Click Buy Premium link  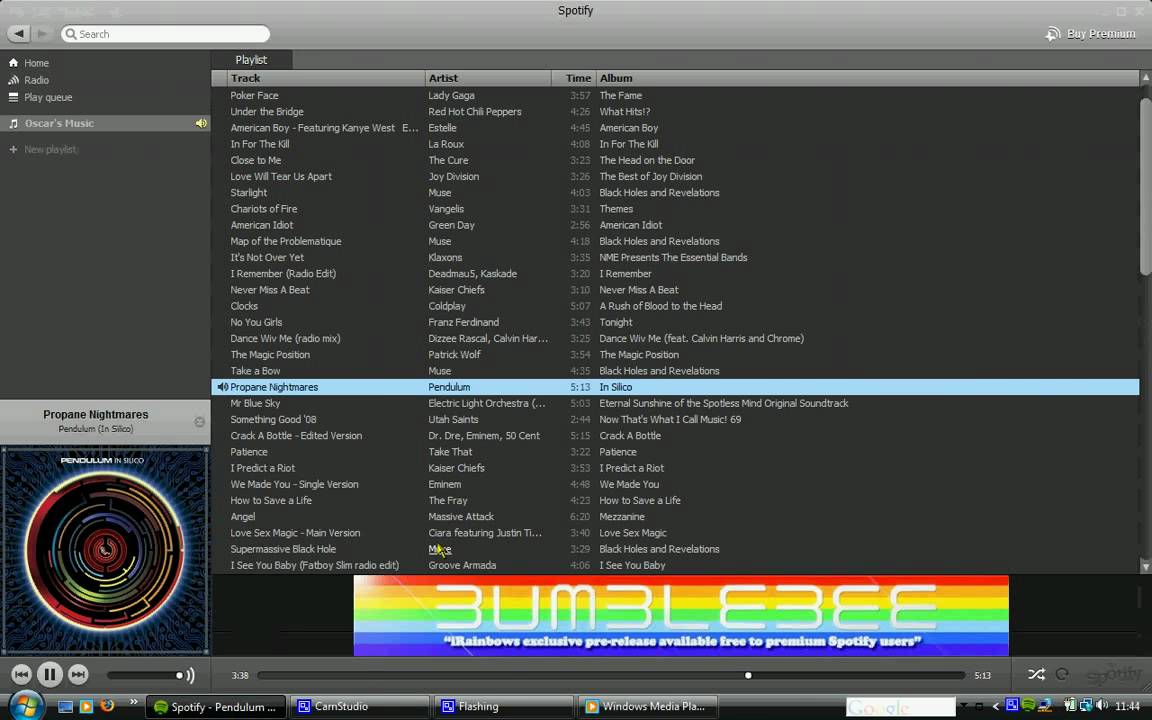pos(1091,34)
